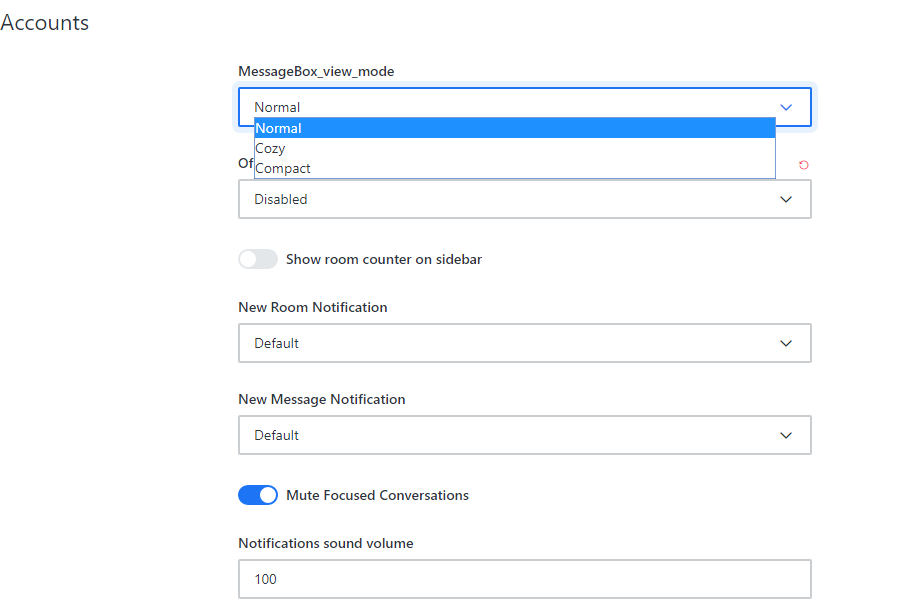Turn off Mute Focused Conversations switch

click(x=258, y=495)
